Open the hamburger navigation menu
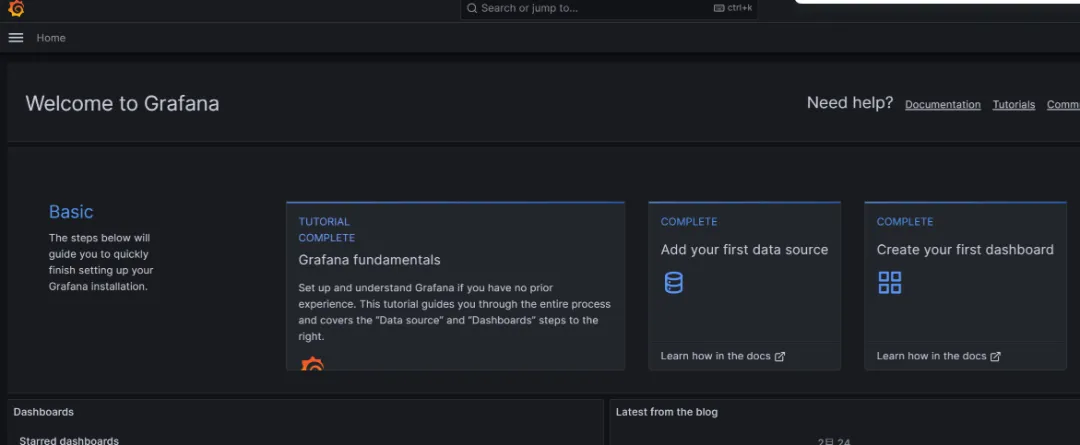 (x=16, y=38)
